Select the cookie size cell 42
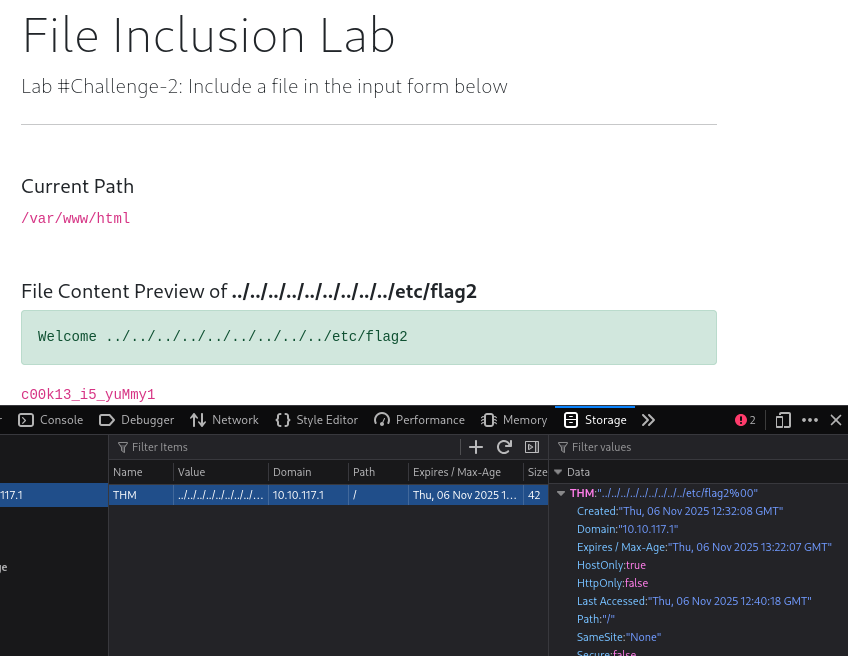Image resolution: width=848 pixels, height=656 pixels. [536, 495]
